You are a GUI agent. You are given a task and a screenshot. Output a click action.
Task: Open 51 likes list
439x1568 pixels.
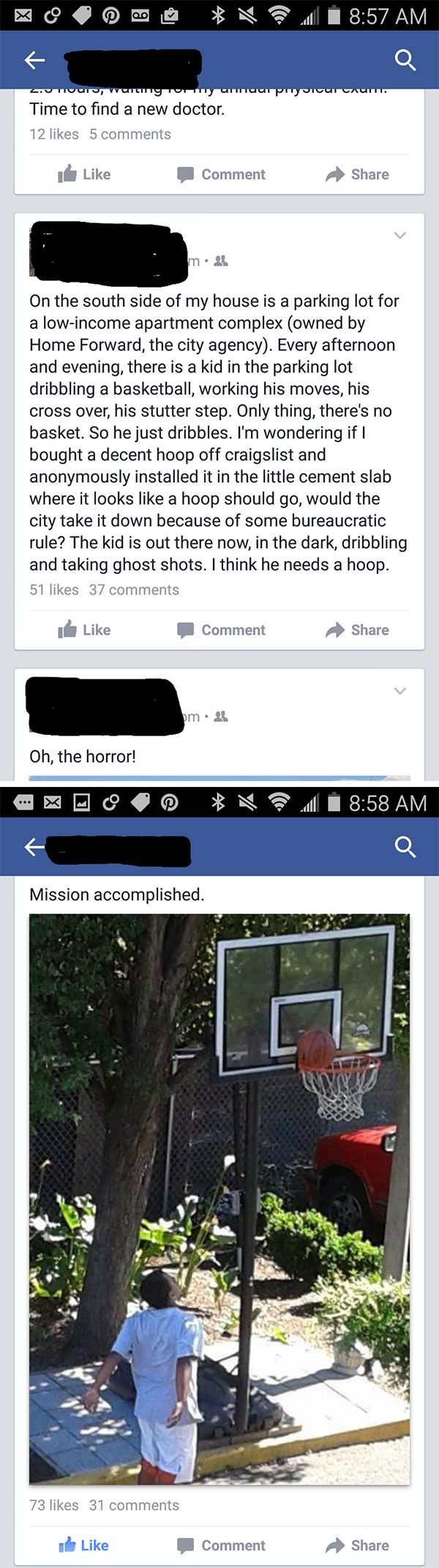[54, 589]
